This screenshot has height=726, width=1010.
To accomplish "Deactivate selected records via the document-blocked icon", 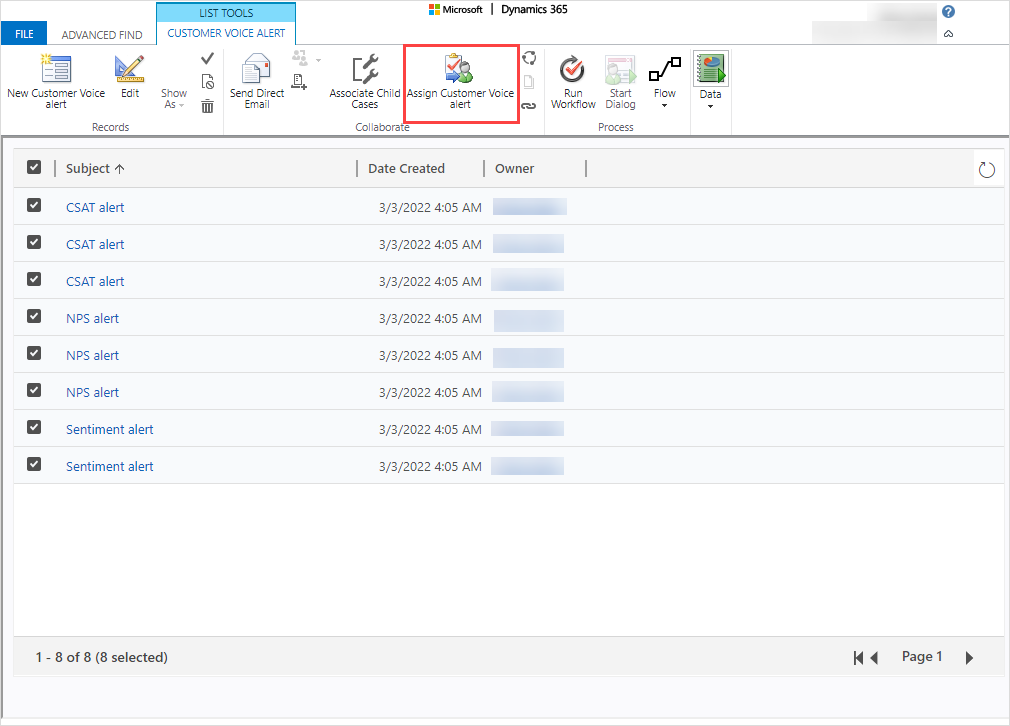I will tap(207, 82).
